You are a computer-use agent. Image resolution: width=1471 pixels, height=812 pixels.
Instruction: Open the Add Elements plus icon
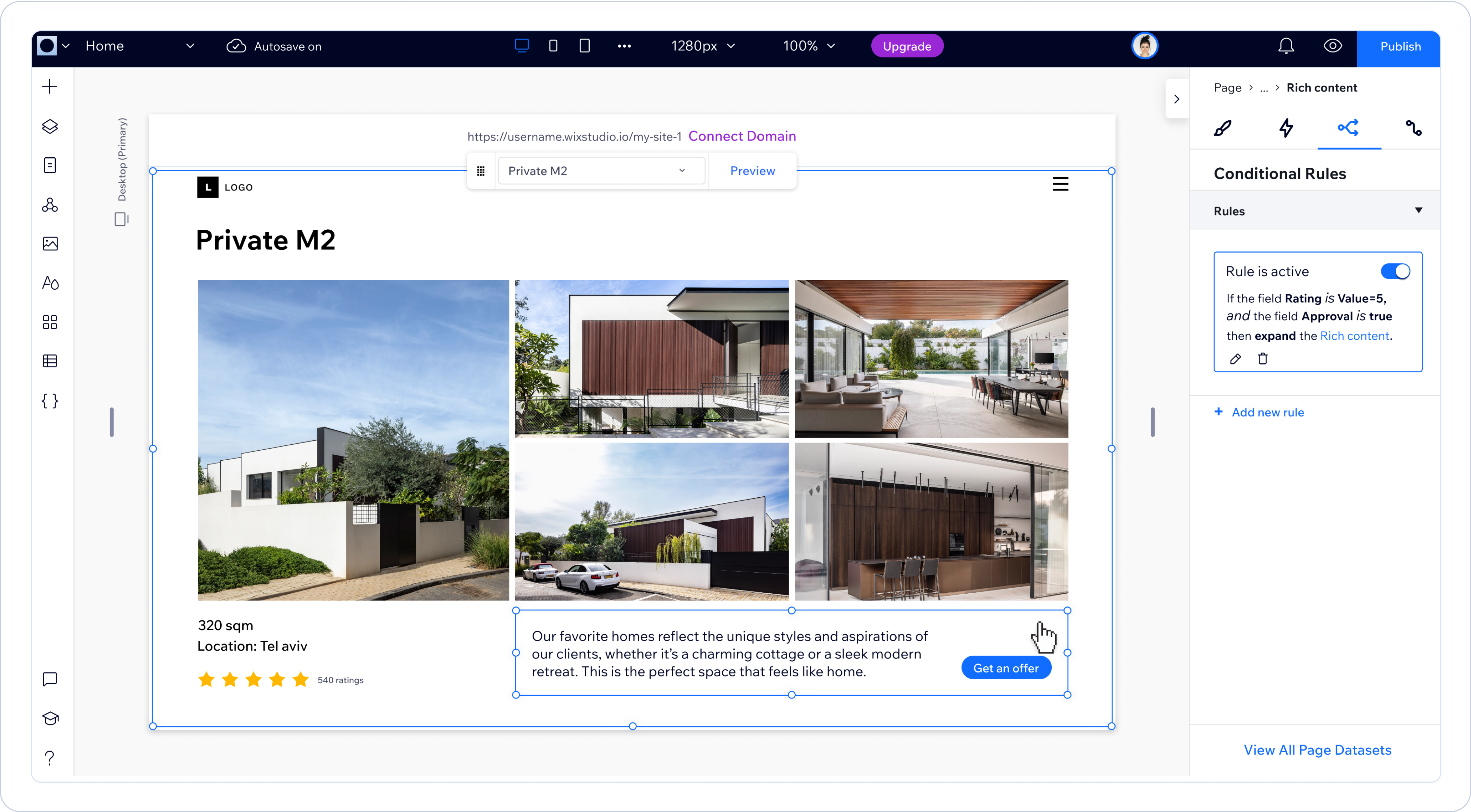click(x=50, y=87)
